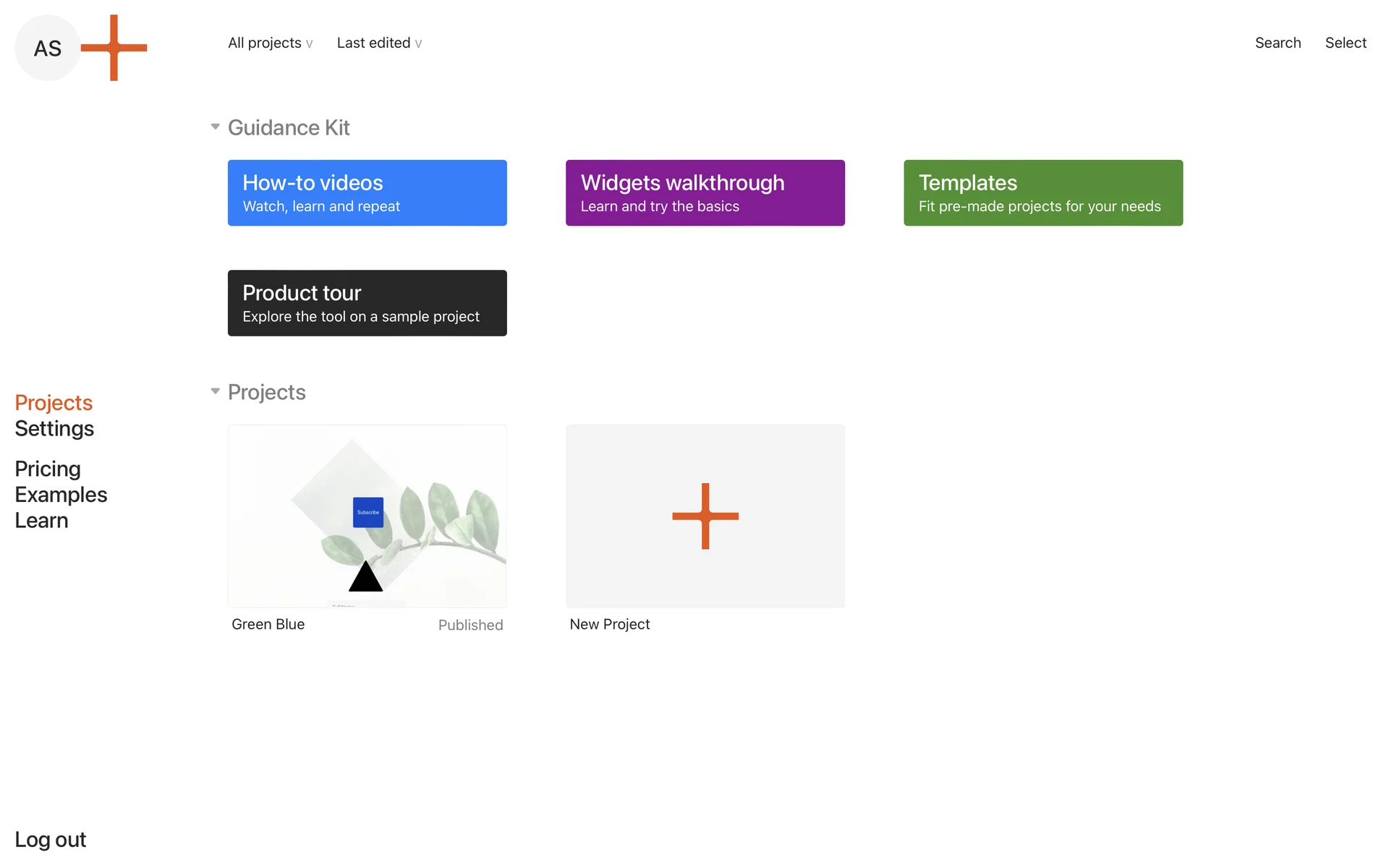The width and height of the screenshot is (1389, 868).
Task: Collapse the Projects section triangle
Action: point(215,391)
